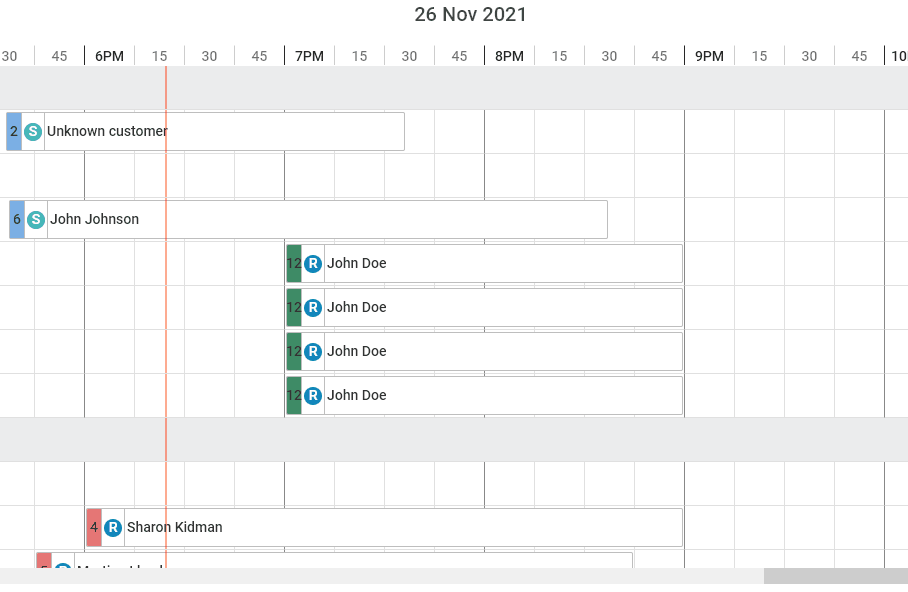The height and width of the screenshot is (592, 908).
Task: Click the horizontal scrollbar thumb at the bottom
Action: (x=835, y=576)
